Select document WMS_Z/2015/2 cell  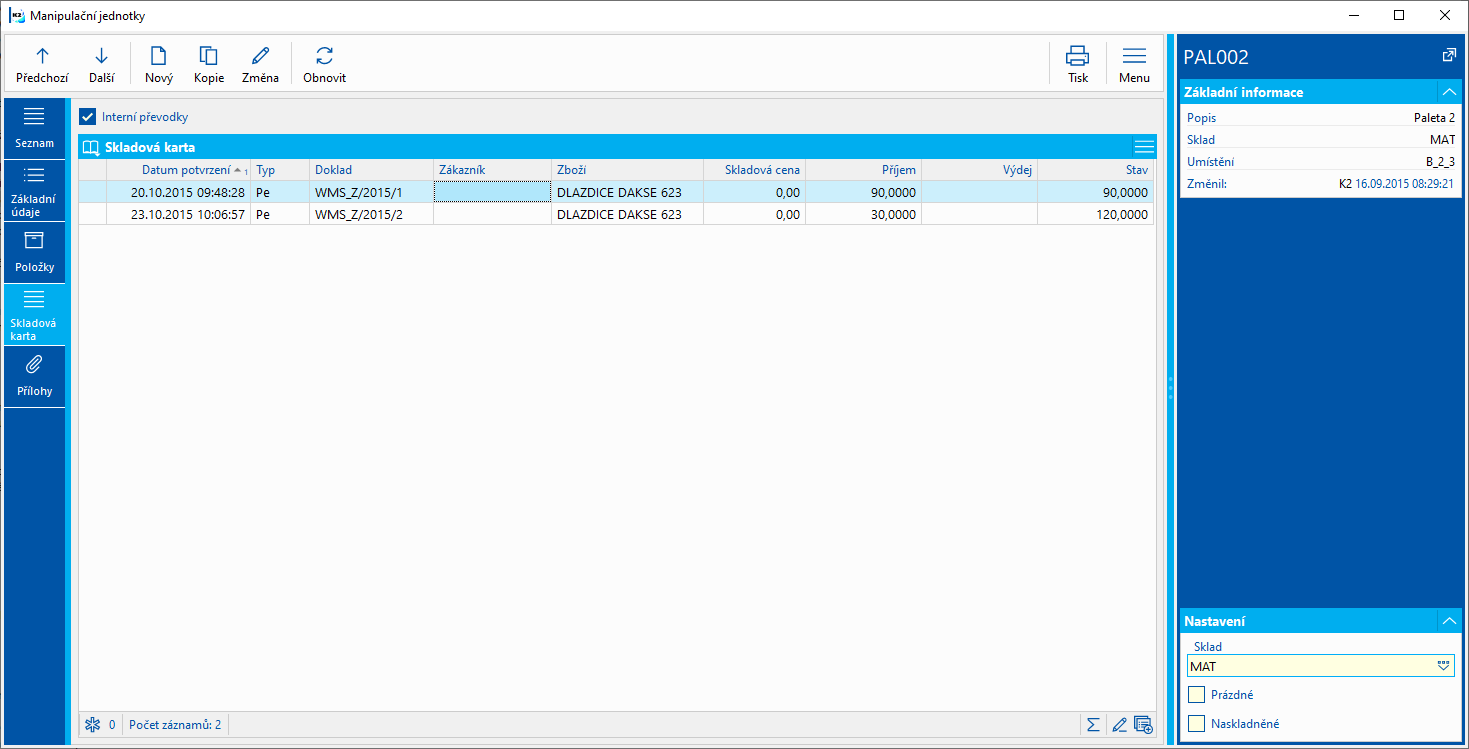pos(371,214)
